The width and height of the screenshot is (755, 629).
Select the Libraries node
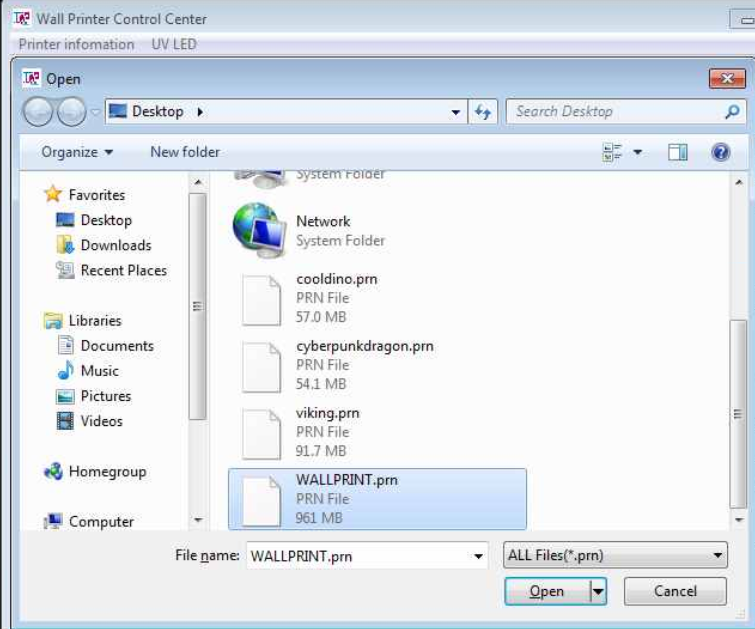(95, 320)
